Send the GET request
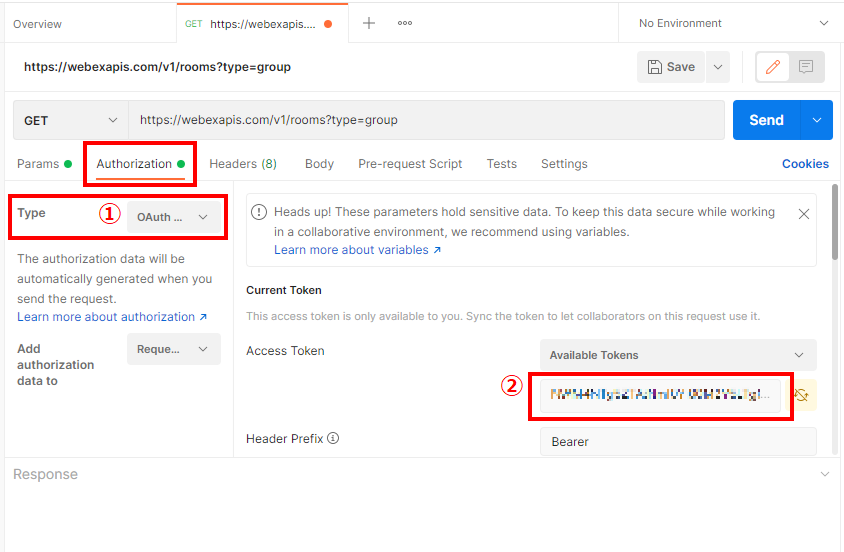 [766, 120]
